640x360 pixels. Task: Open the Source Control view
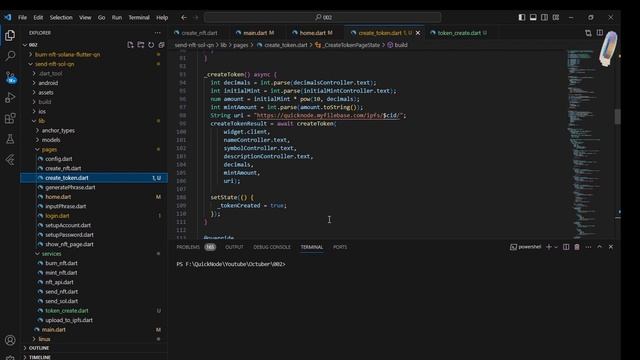tap(10, 77)
